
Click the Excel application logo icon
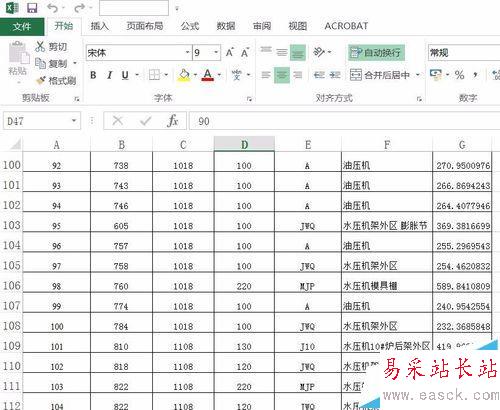point(12,8)
